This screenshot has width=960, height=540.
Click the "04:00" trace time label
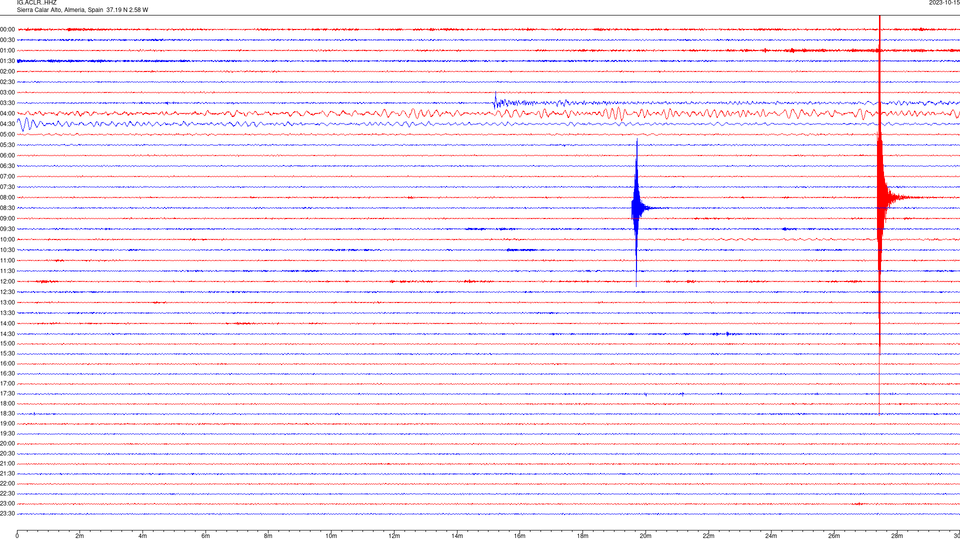coord(8,113)
